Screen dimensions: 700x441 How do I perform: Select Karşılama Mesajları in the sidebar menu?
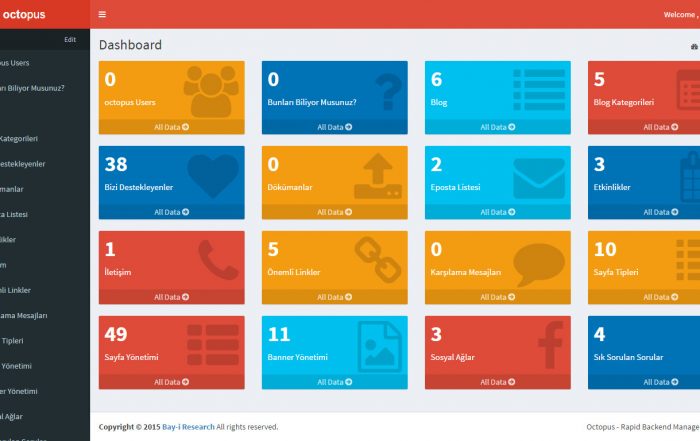(x=24, y=315)
